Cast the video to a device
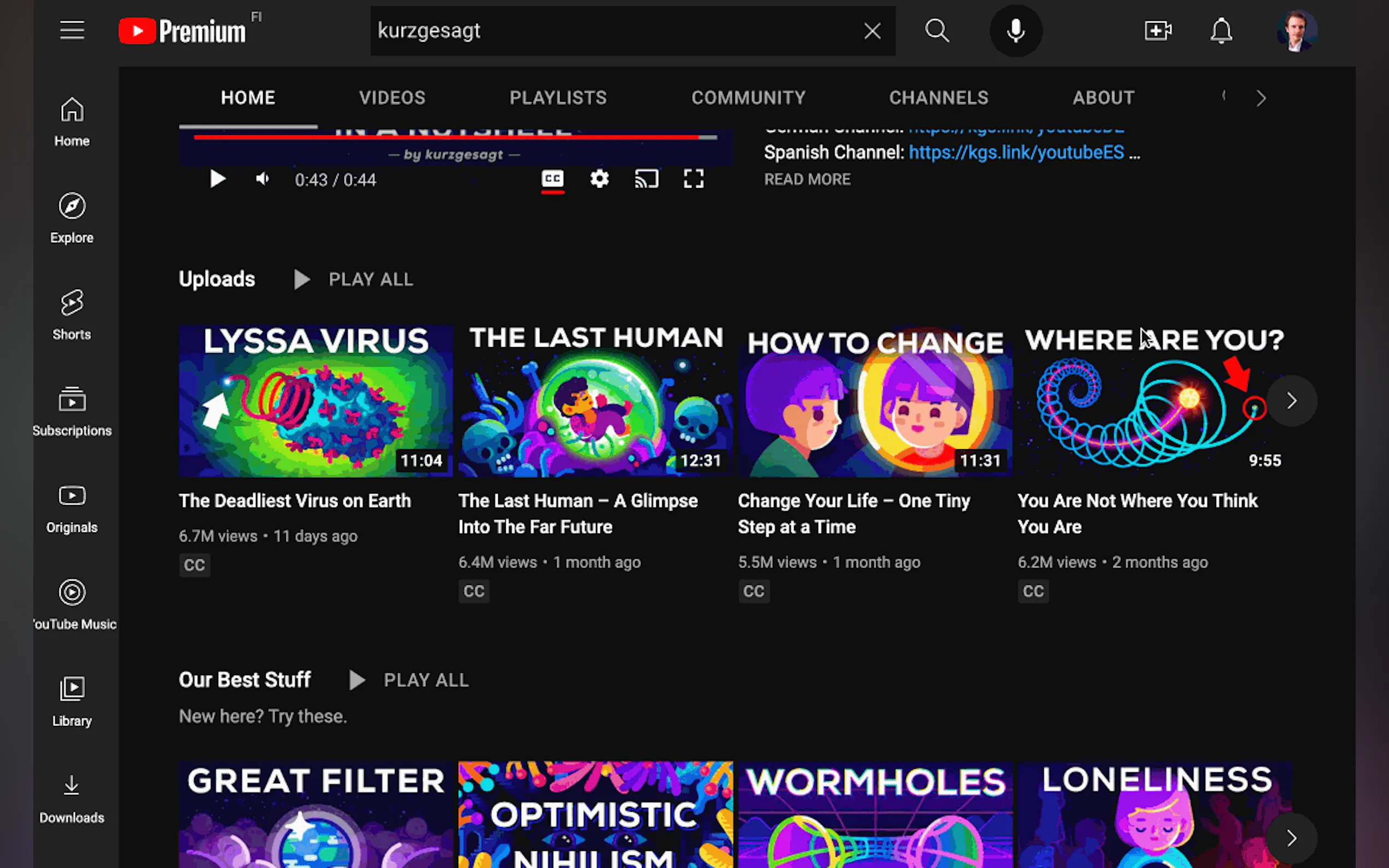 point(646,180)
